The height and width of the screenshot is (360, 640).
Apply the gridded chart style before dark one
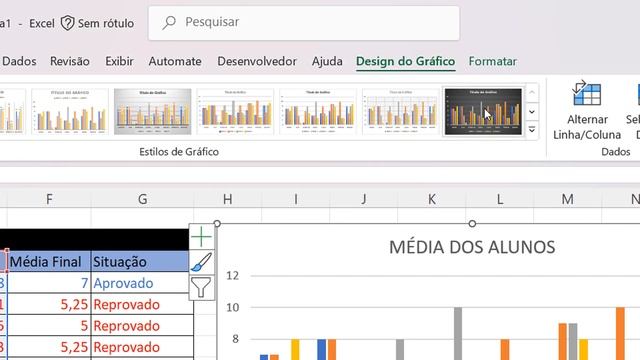tap(400, 111)
